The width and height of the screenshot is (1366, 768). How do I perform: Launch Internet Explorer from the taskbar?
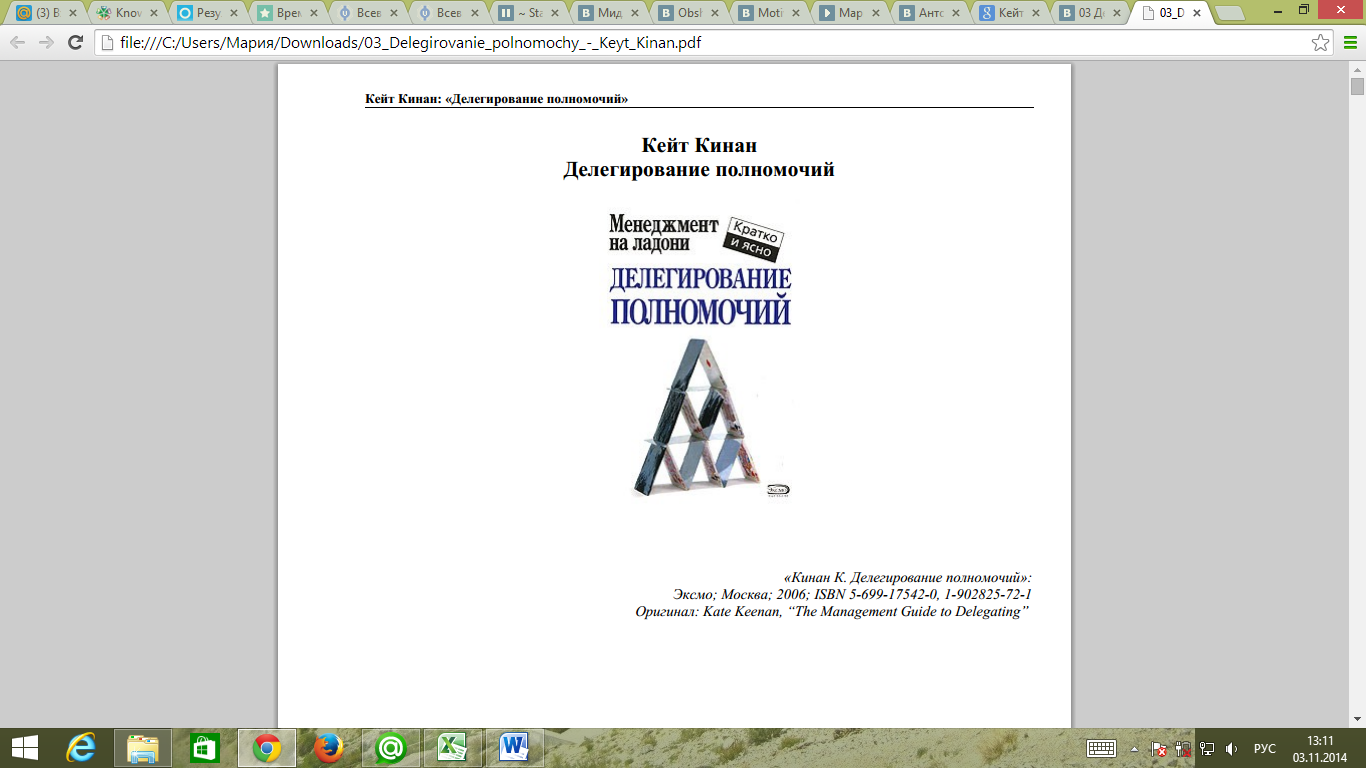click(x=82, y=747)
